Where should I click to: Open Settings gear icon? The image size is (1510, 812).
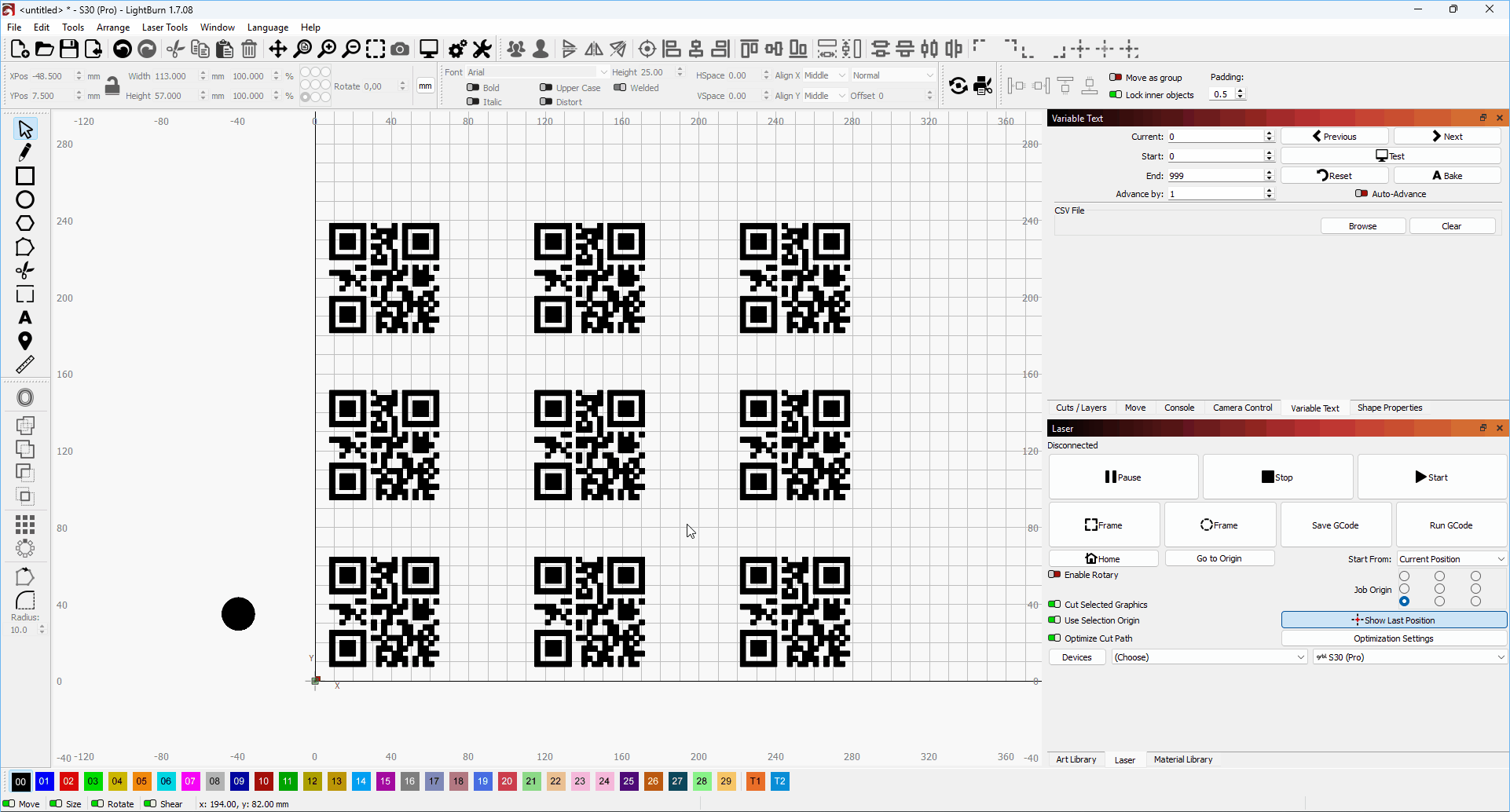click(457, 49)
